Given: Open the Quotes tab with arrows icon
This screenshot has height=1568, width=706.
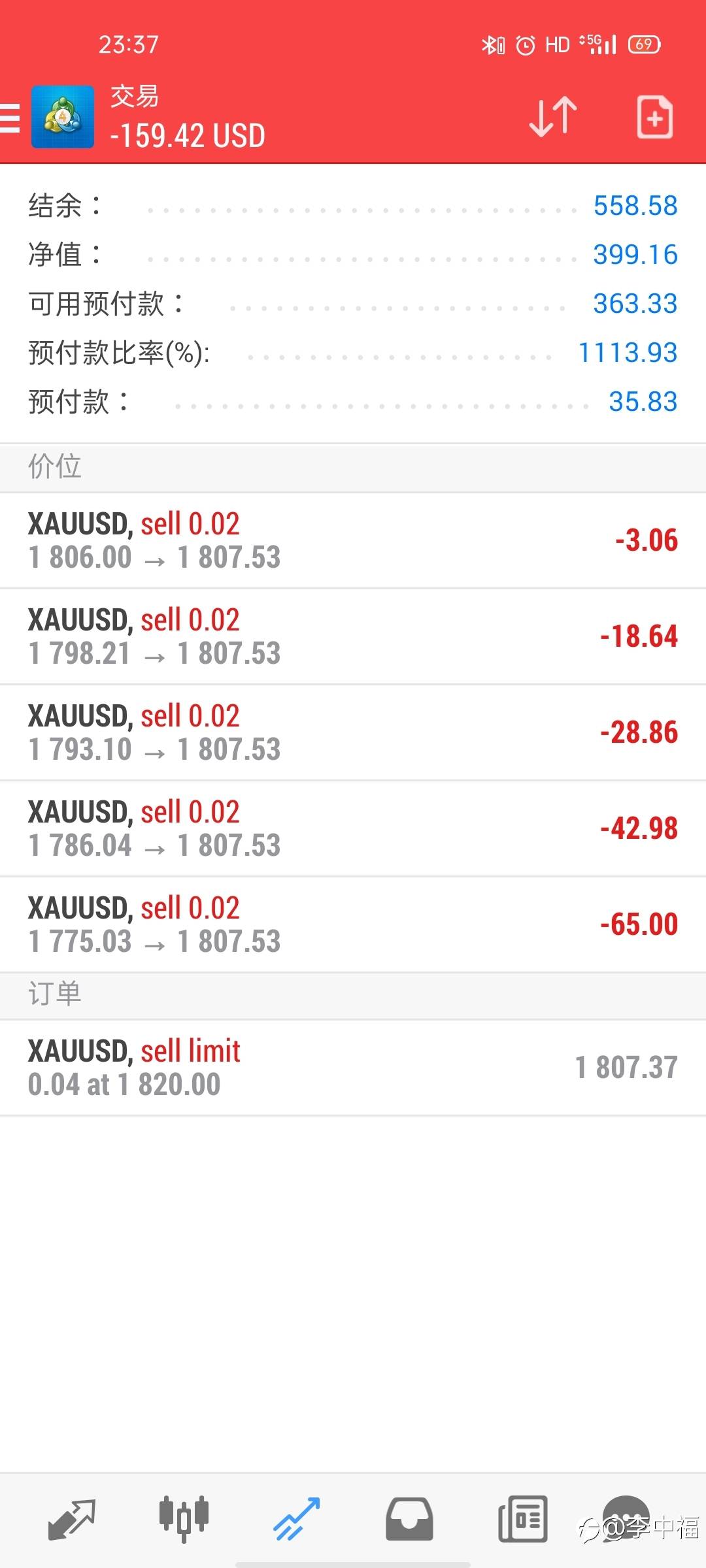Looking at the screenshot, I should 72,1518.
